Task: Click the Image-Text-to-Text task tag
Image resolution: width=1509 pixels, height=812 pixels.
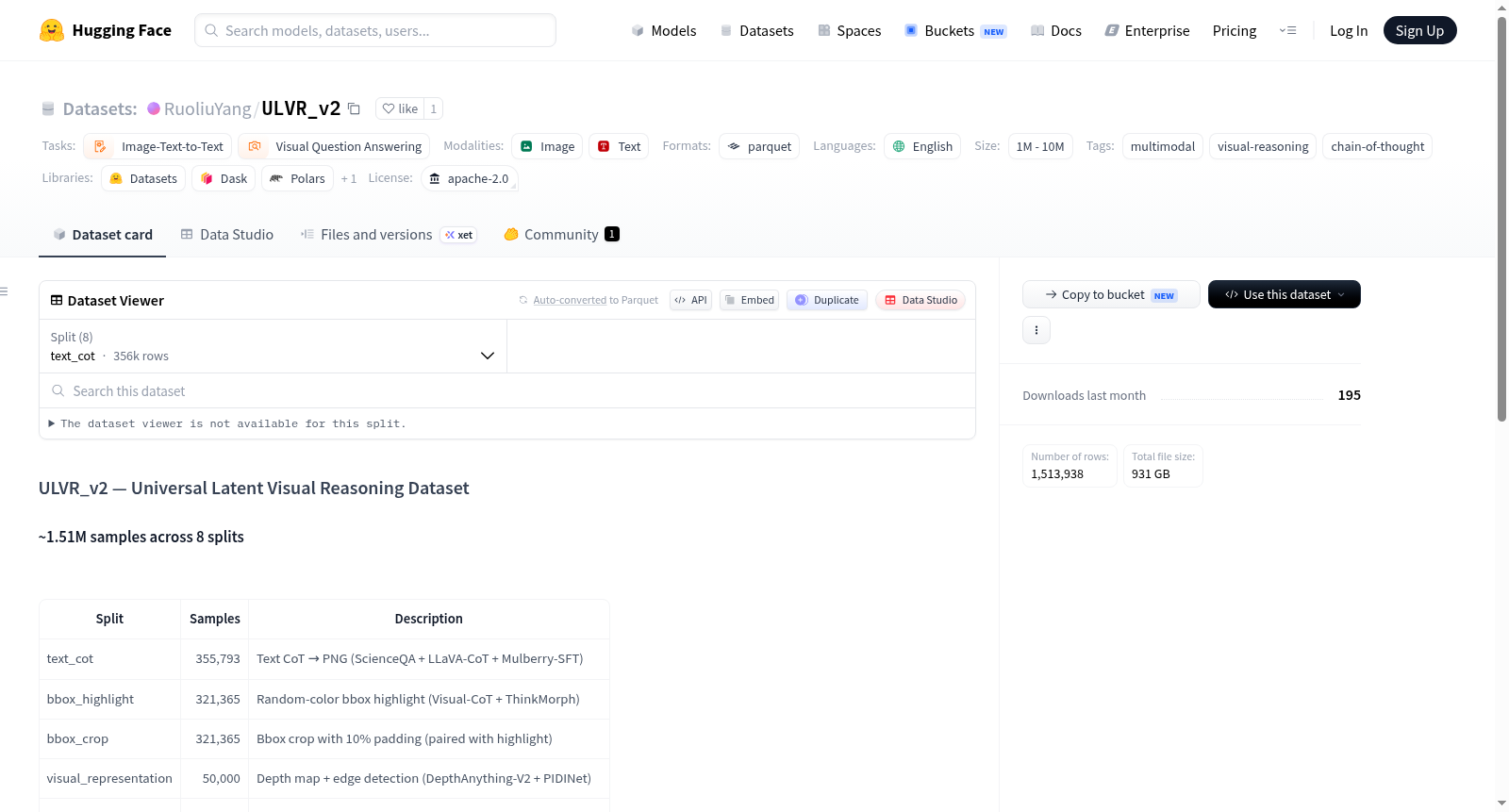Action: [158, 146]
